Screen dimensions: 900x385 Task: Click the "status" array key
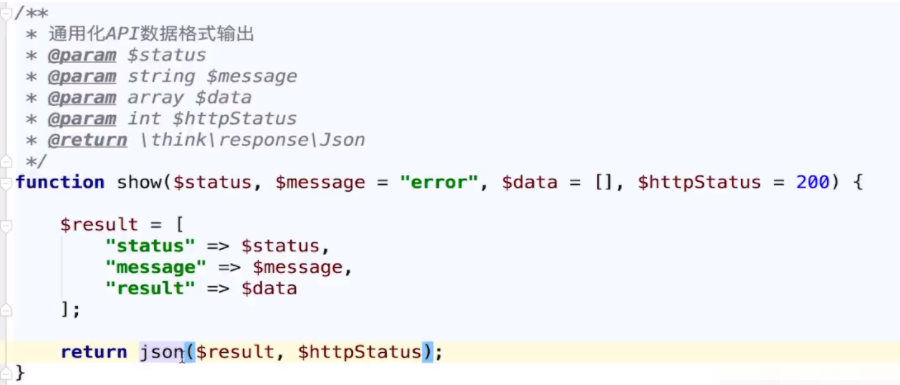pos(151,246)
